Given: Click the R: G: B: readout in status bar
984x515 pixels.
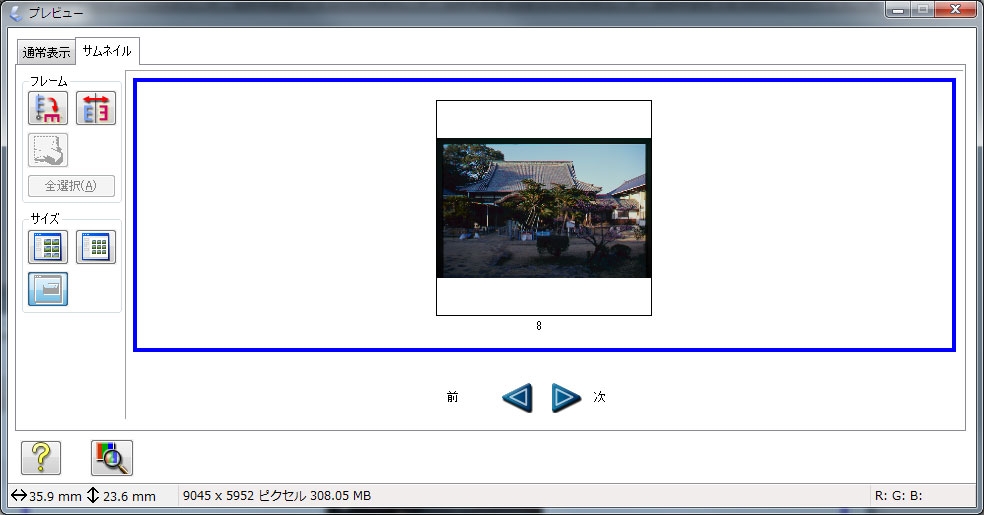Looking at the screenshot, I should click(x=899, y=496).
